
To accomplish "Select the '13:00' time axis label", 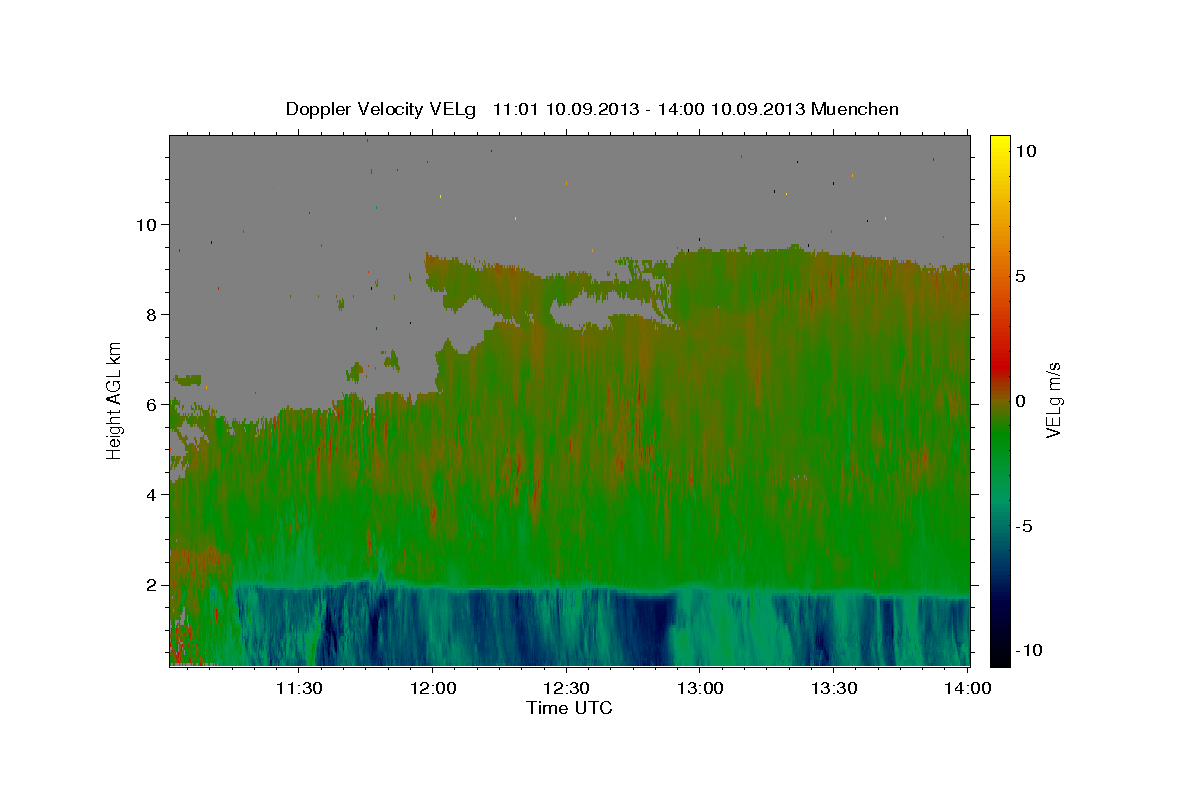I will 701,688.
